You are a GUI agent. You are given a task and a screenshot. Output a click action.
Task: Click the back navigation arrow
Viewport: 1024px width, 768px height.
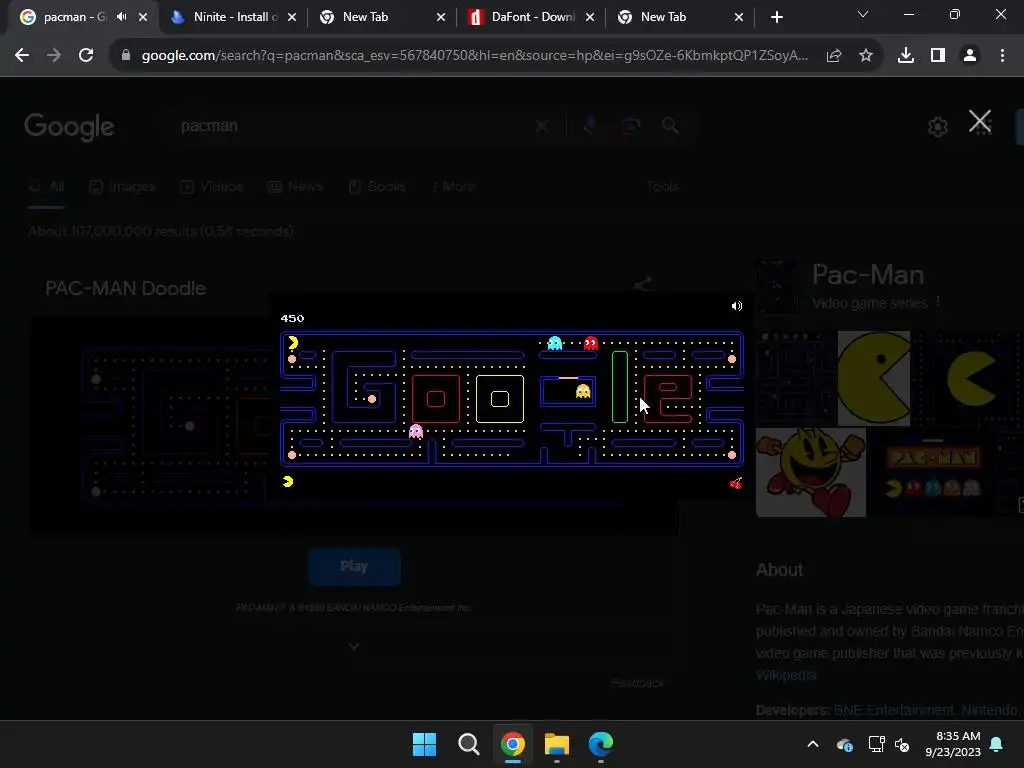point(22,56)
